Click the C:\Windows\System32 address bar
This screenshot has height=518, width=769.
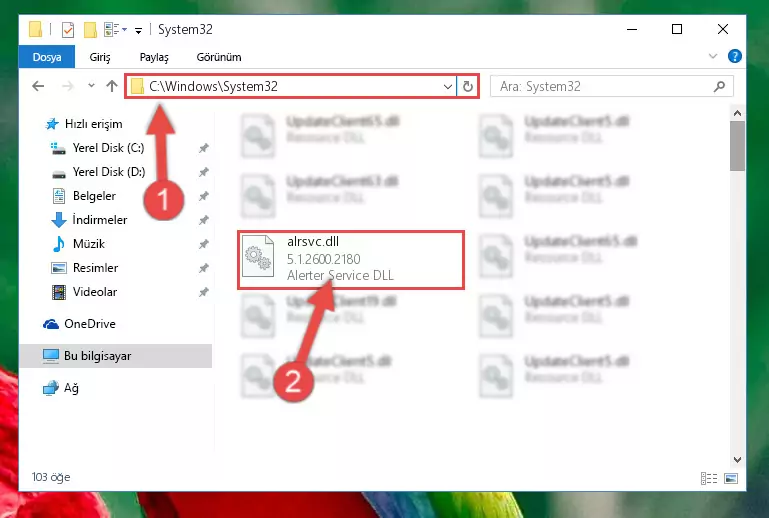click(291, 86)
